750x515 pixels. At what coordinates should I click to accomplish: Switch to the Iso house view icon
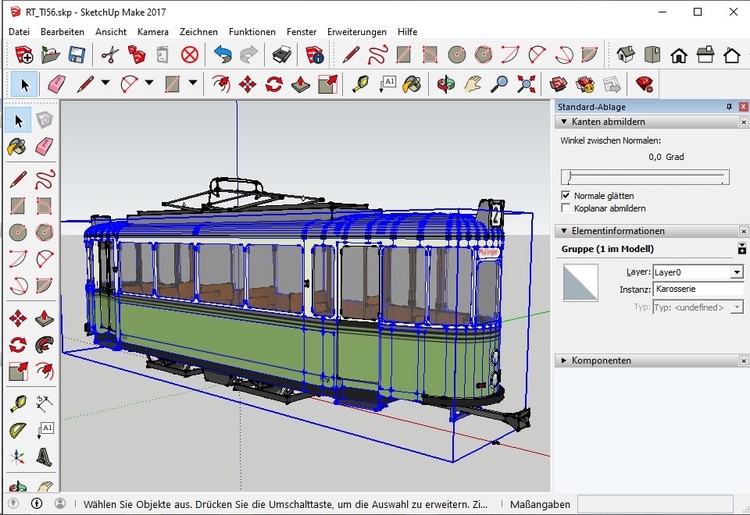[626, 55]
